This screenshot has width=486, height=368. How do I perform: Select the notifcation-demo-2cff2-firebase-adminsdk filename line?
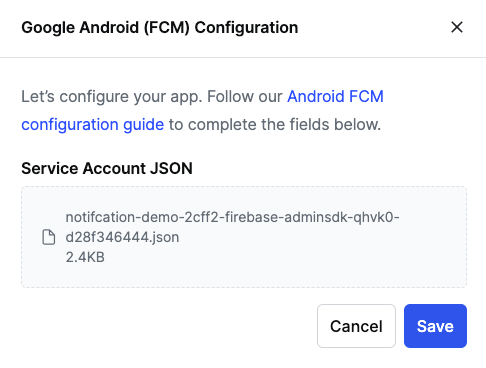[232, 217]
